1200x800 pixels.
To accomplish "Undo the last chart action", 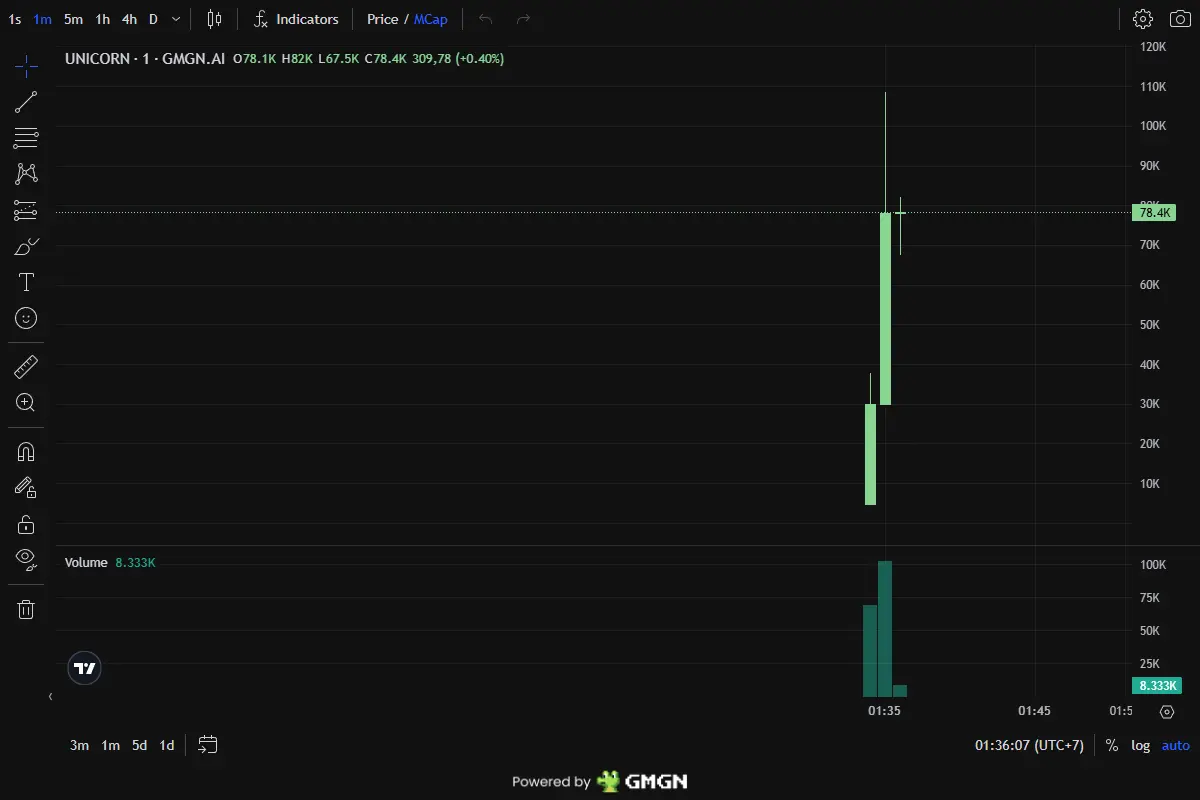I will (x=486, y=19).
